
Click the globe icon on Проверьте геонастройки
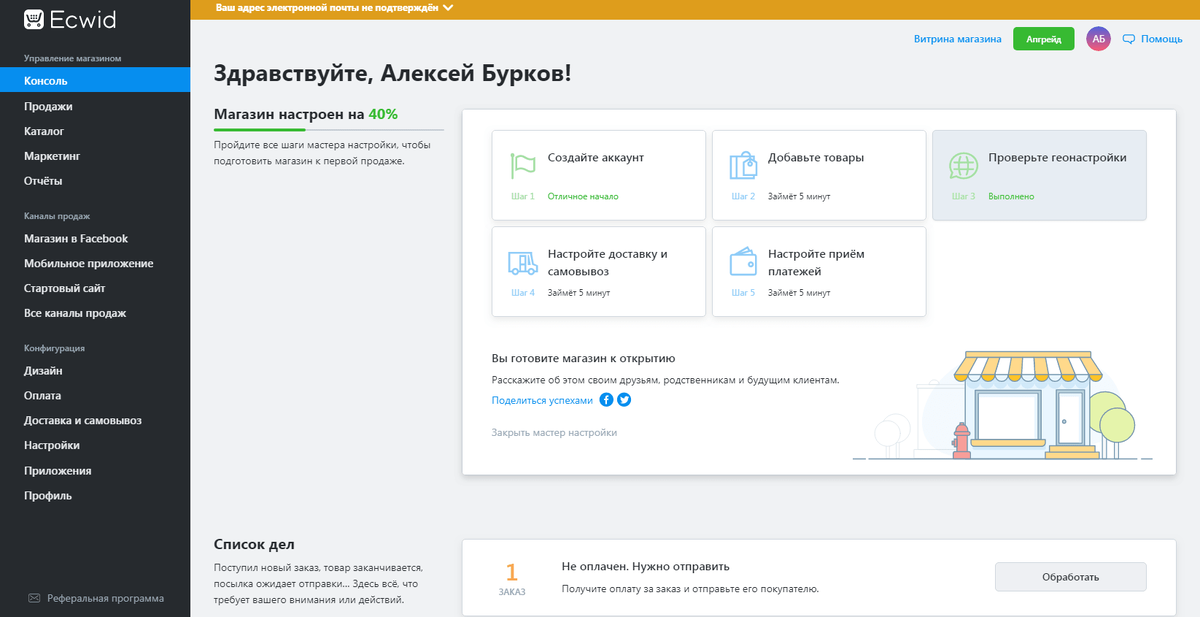(x=963, y=165)
